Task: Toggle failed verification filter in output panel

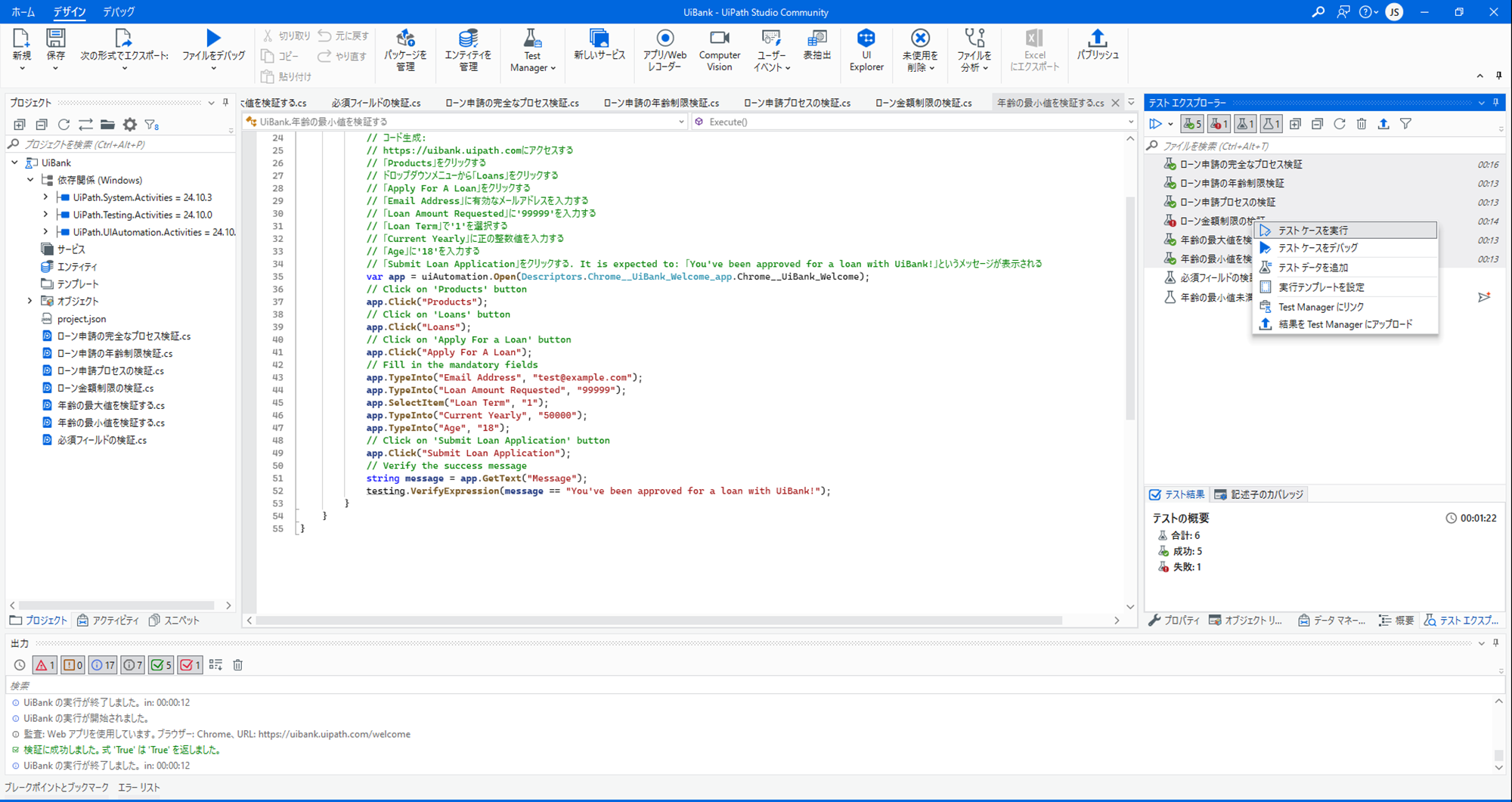Action: click(190, 665)
